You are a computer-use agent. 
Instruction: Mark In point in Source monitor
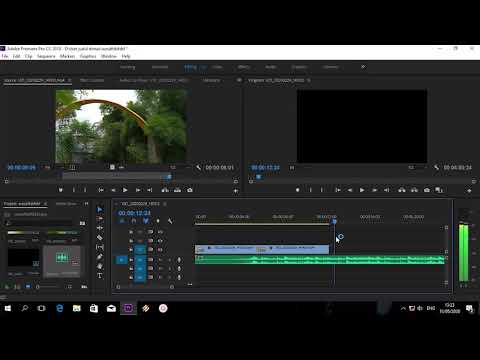73,190
